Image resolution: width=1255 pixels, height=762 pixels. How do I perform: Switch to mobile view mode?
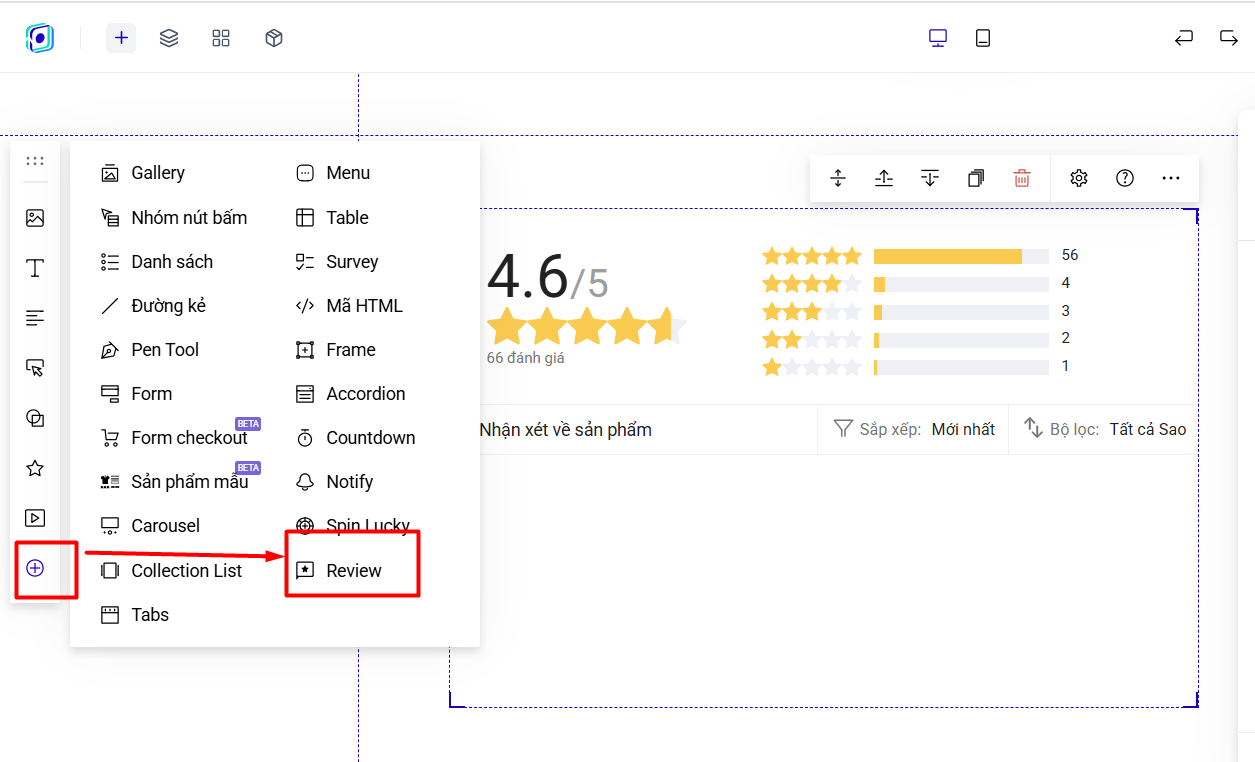[983, 38]
